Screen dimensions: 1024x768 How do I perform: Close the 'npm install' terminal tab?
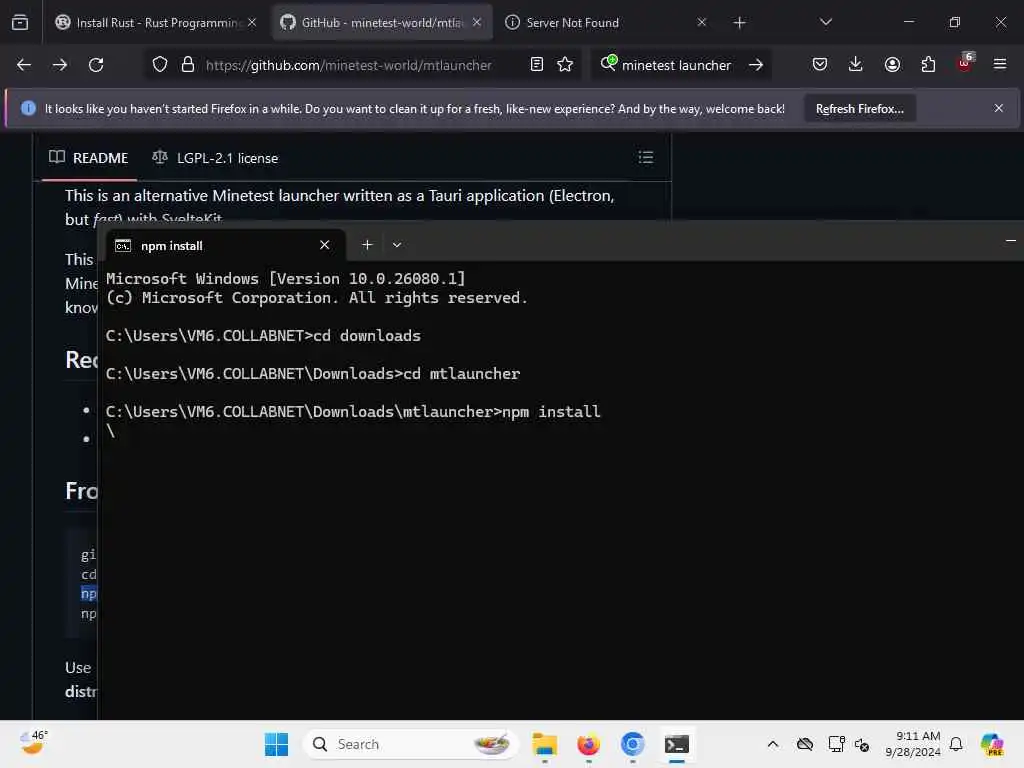(325, 245)
